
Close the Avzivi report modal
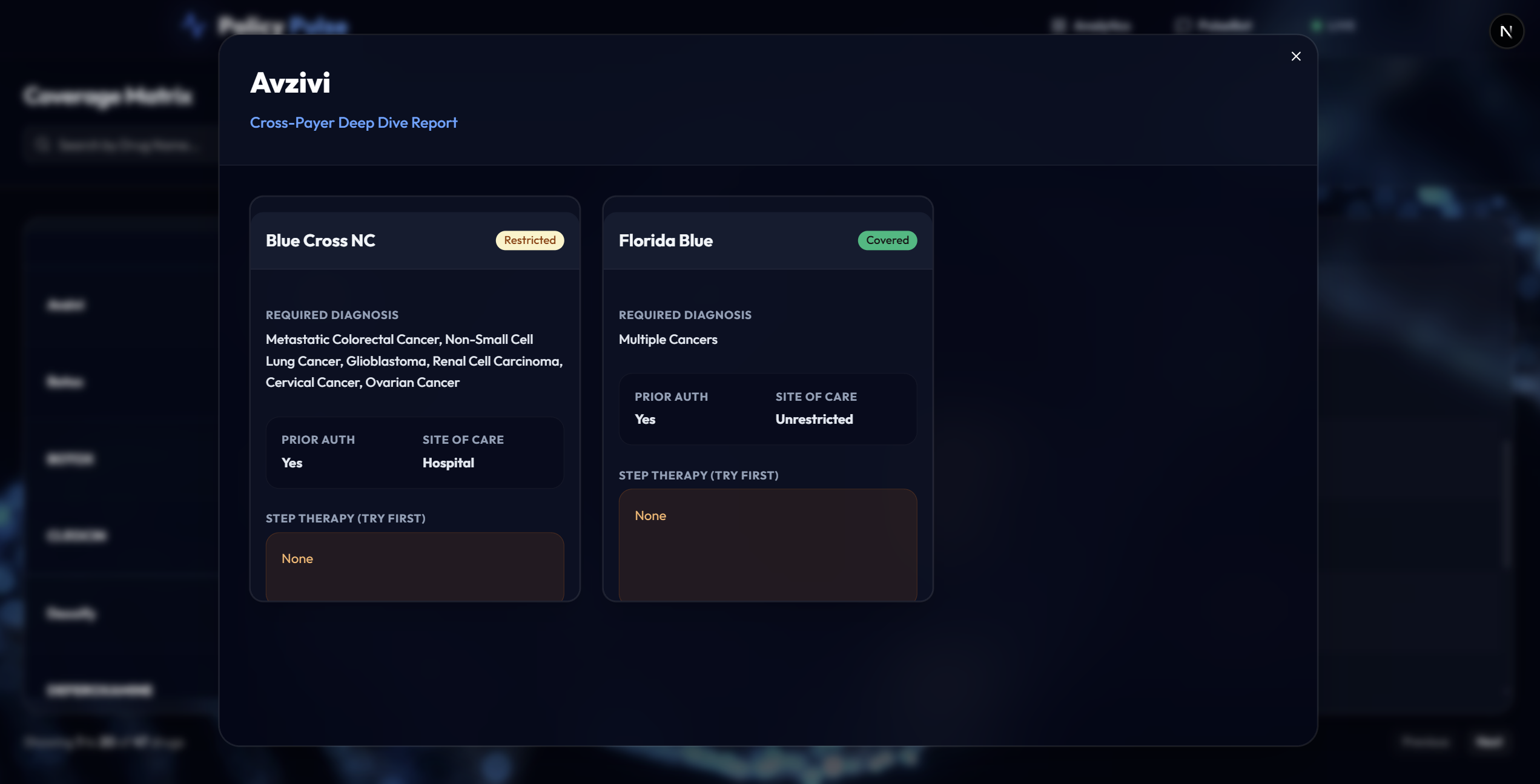pos(1295,56)
